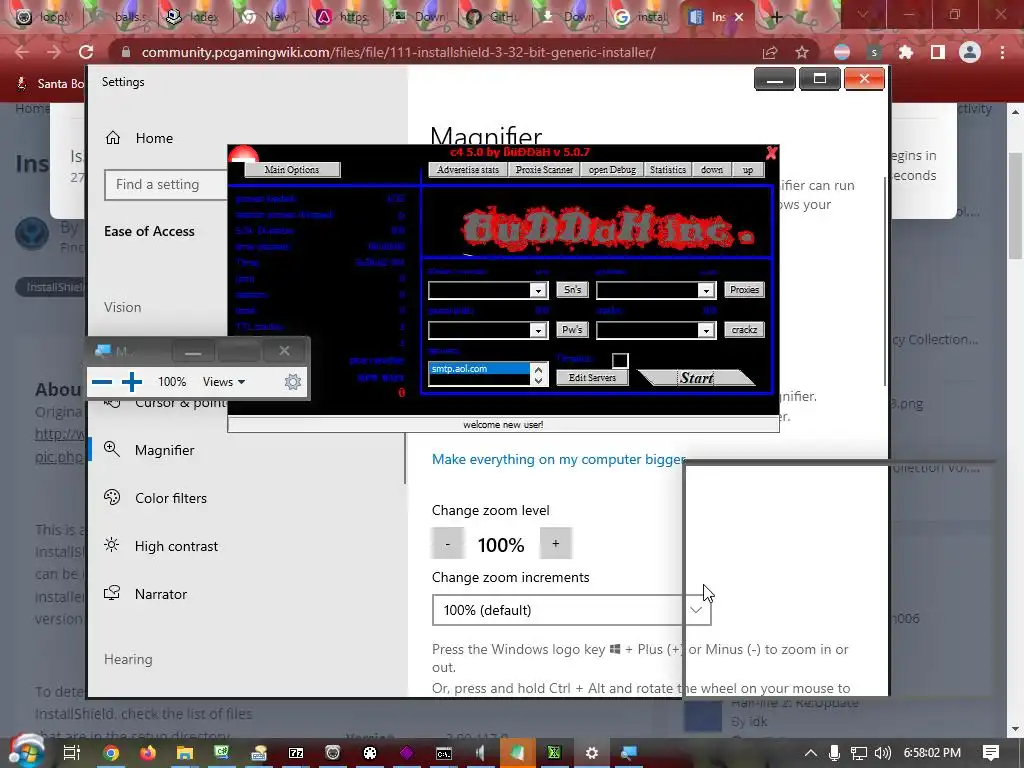Click open Debug button in c4

[612, 170]
